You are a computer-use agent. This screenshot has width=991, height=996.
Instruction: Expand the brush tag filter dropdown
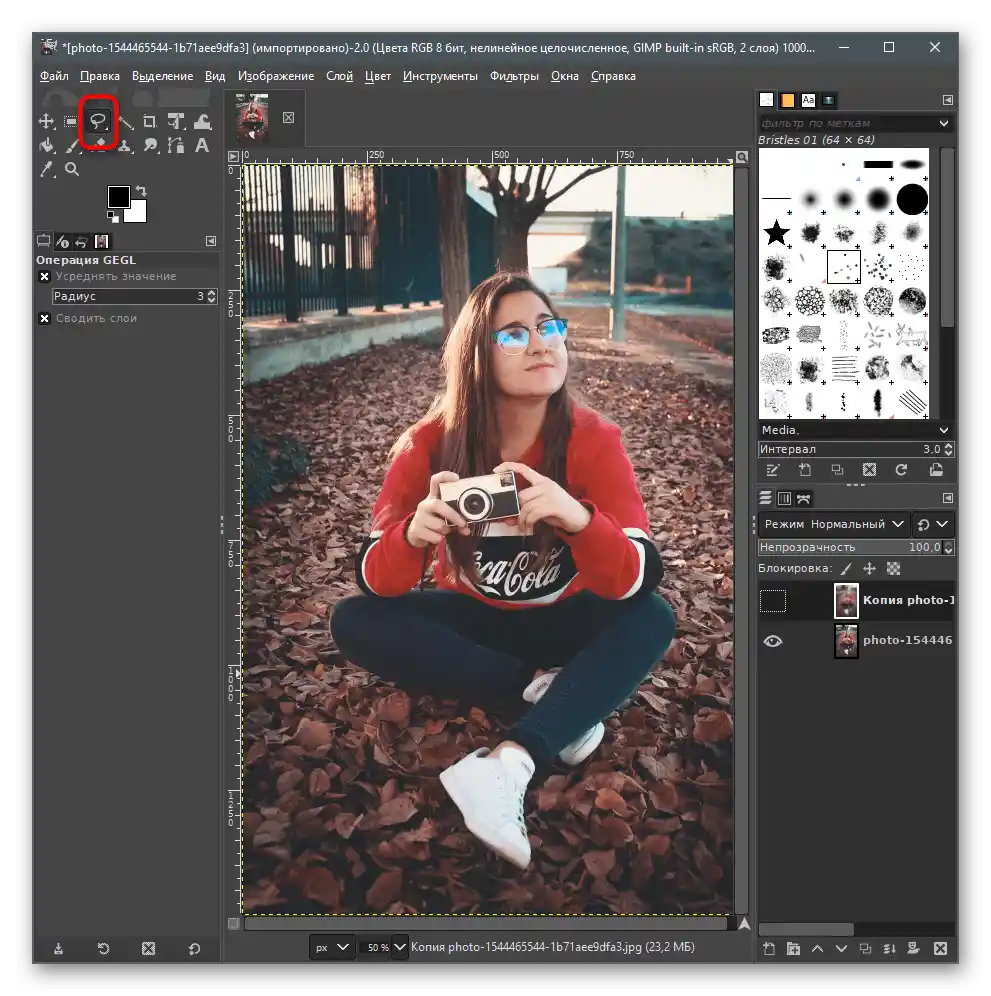click(943, 123)
